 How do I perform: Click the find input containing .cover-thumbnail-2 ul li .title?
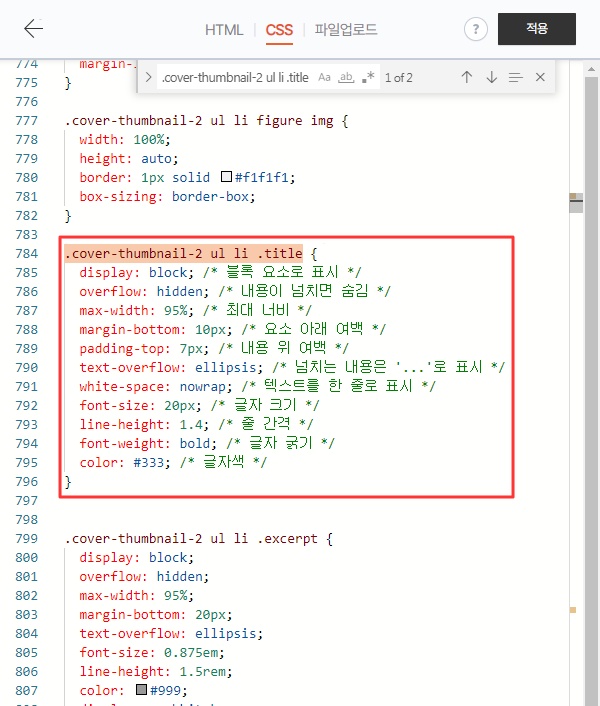235,77
